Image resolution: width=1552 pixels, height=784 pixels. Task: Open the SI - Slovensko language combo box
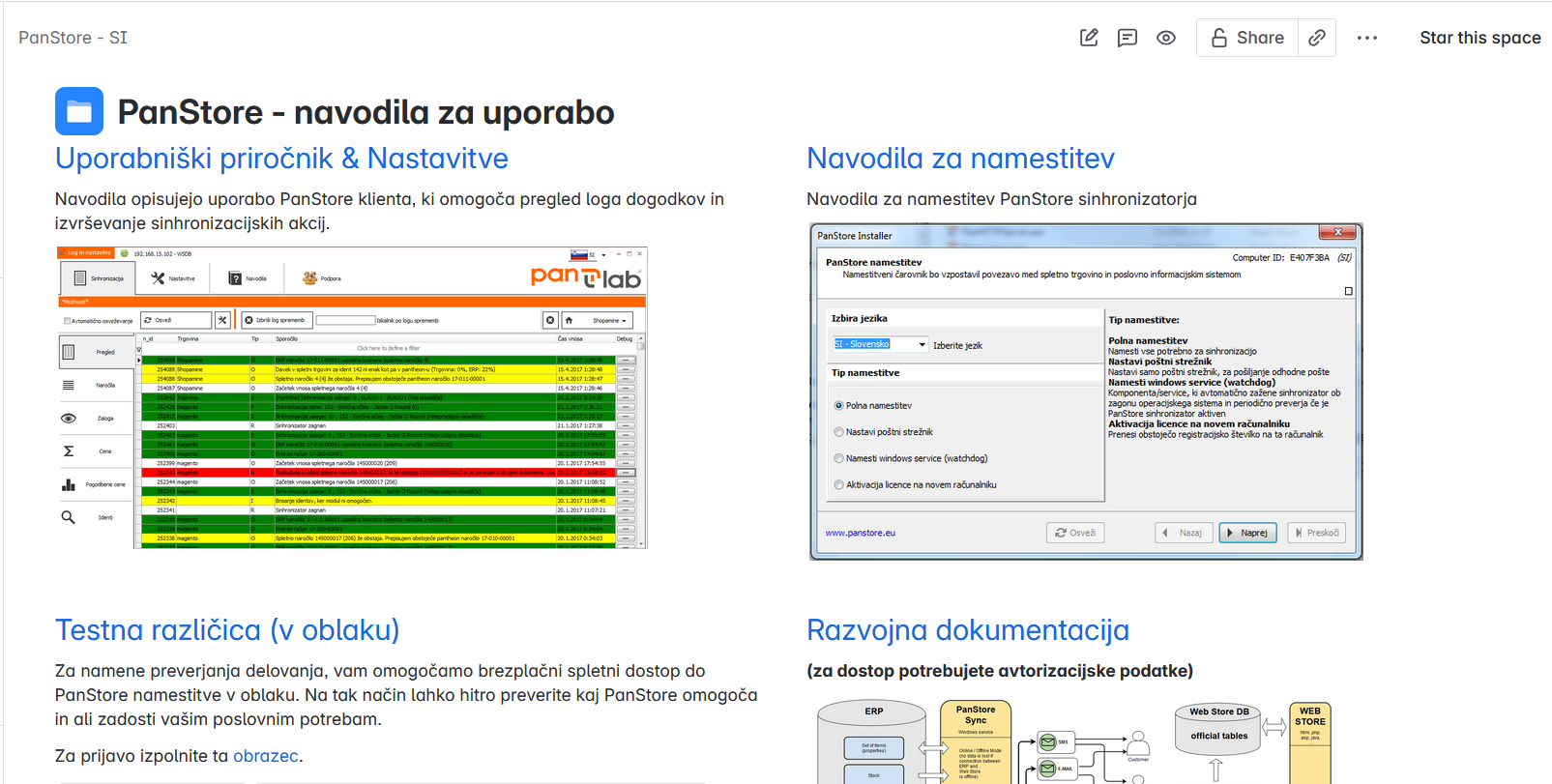tap(880, 344)
